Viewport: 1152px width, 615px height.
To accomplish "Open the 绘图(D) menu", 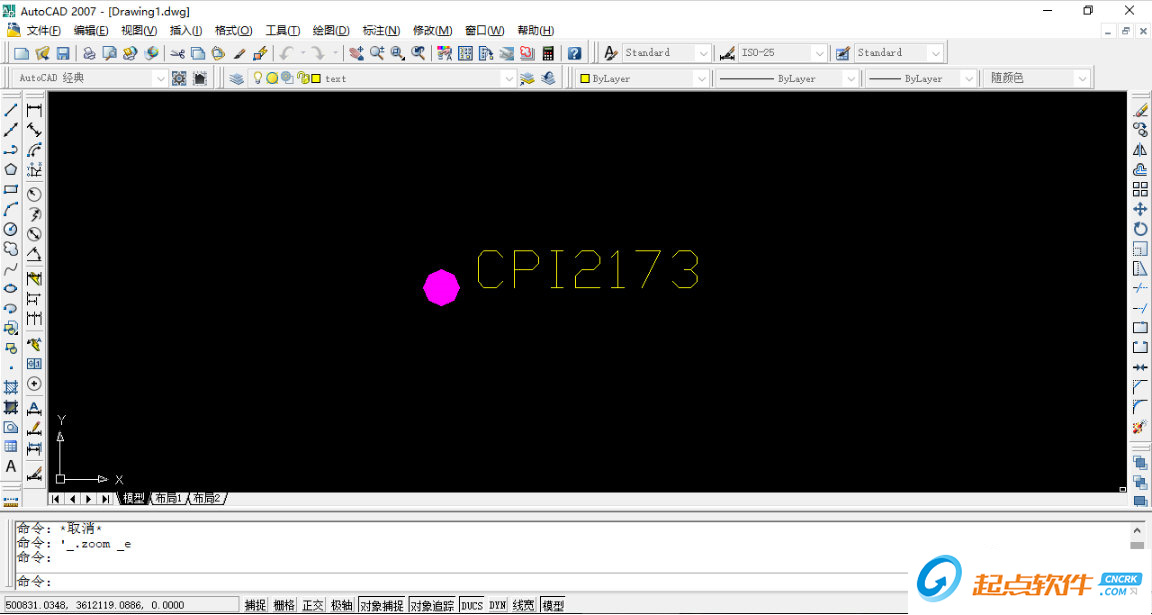I will (331, 31).
